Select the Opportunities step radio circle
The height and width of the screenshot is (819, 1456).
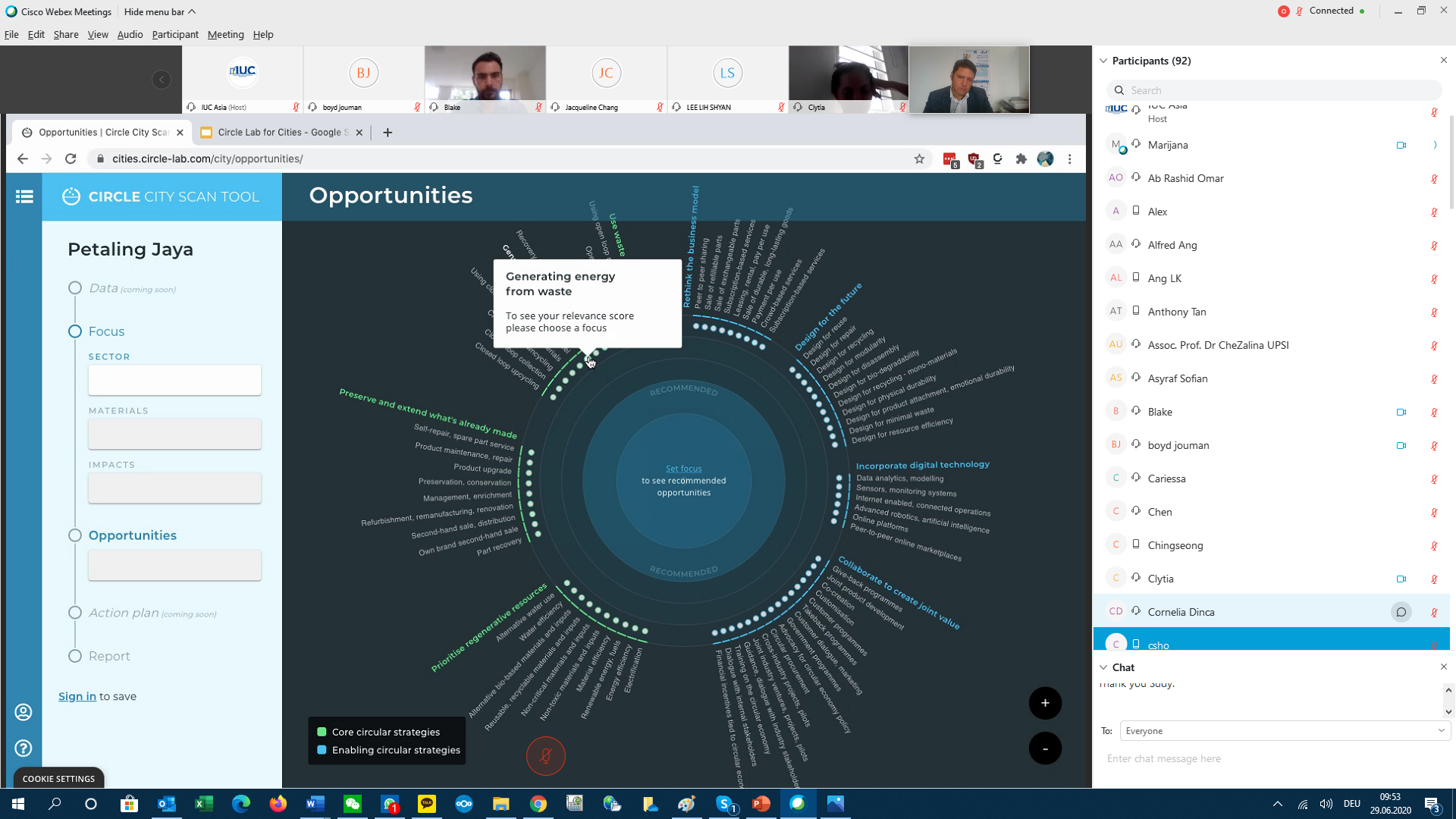(75, 535)
